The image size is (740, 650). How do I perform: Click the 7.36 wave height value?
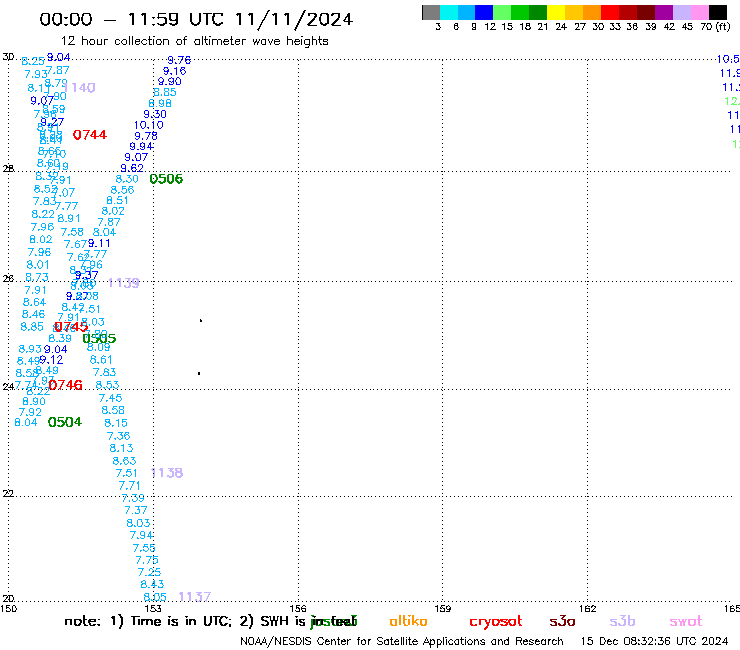tap(118, 436)
